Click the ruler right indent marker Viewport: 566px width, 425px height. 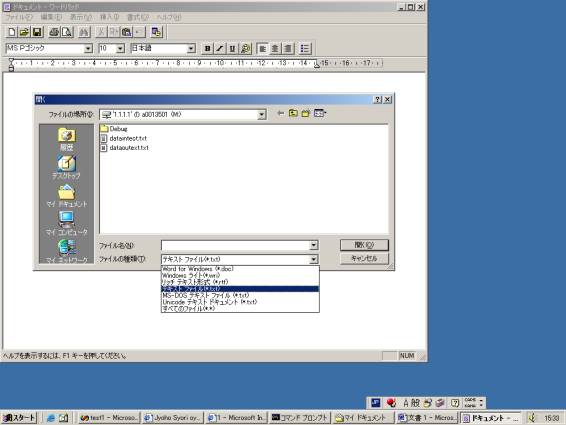pos(317,65)
